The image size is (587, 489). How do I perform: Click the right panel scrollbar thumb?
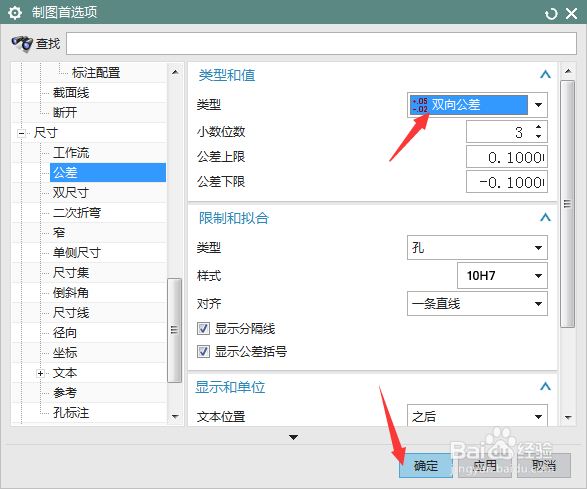[x=568, y=204]
